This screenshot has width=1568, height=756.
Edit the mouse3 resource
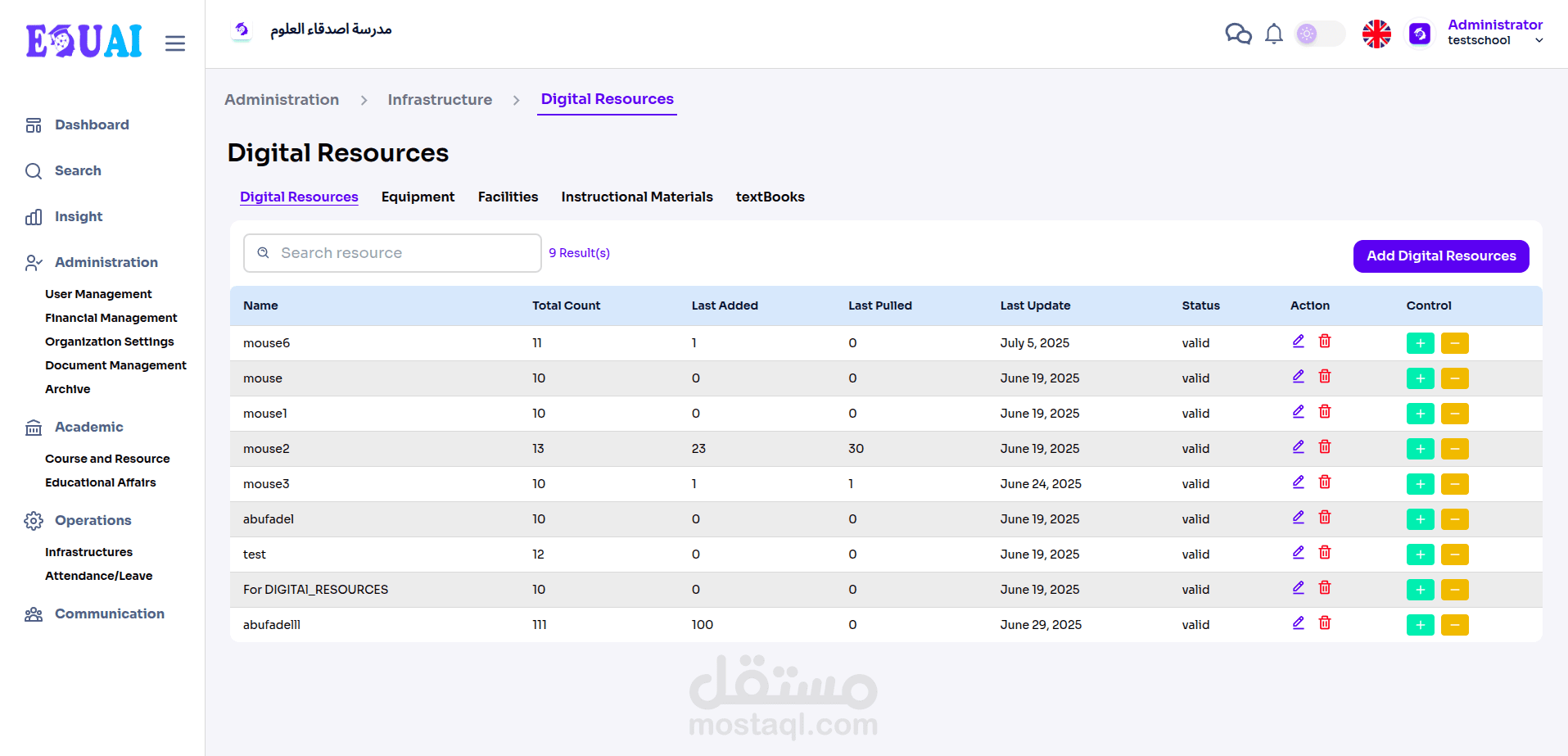click(x=1298, y=482)
